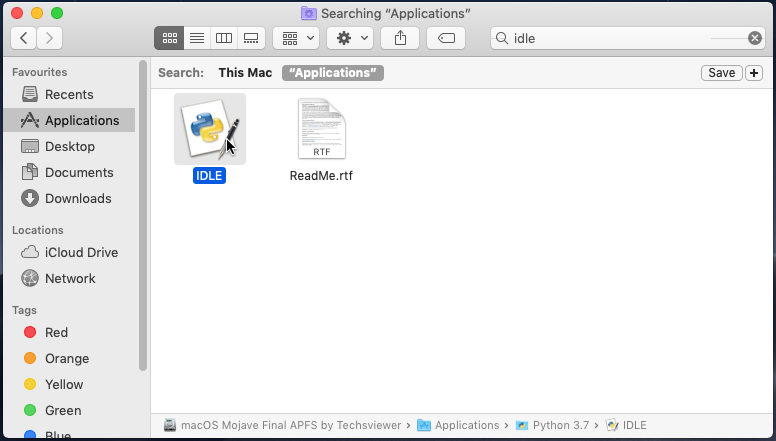
Task: Add a search criterion with plus button
Action: coord(754,73)
